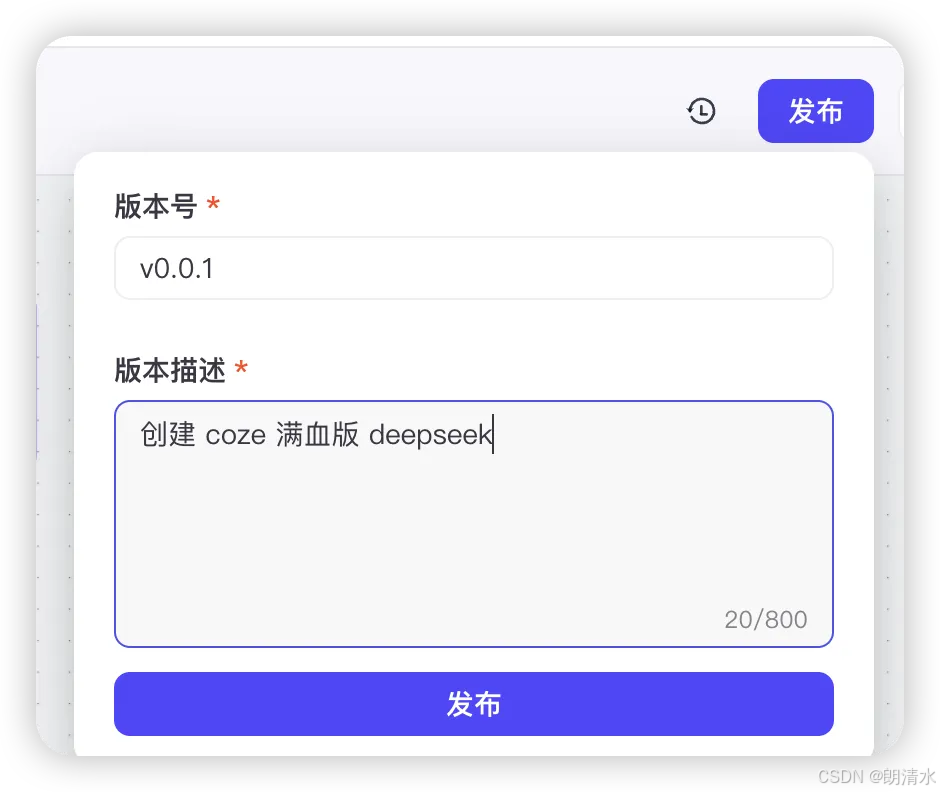Click the CSDN @朗清水 watermark
Viewport: 940px width, 792px height.
[x=876, y=776]
